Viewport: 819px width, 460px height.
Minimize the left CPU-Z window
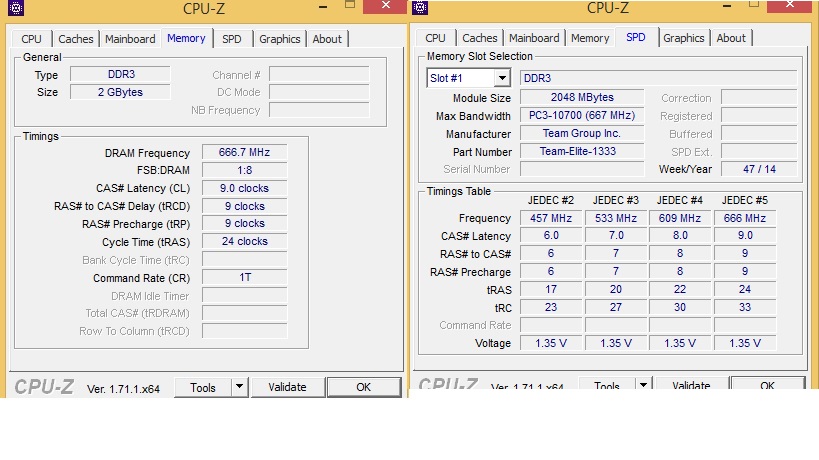[x=323, y=7]
